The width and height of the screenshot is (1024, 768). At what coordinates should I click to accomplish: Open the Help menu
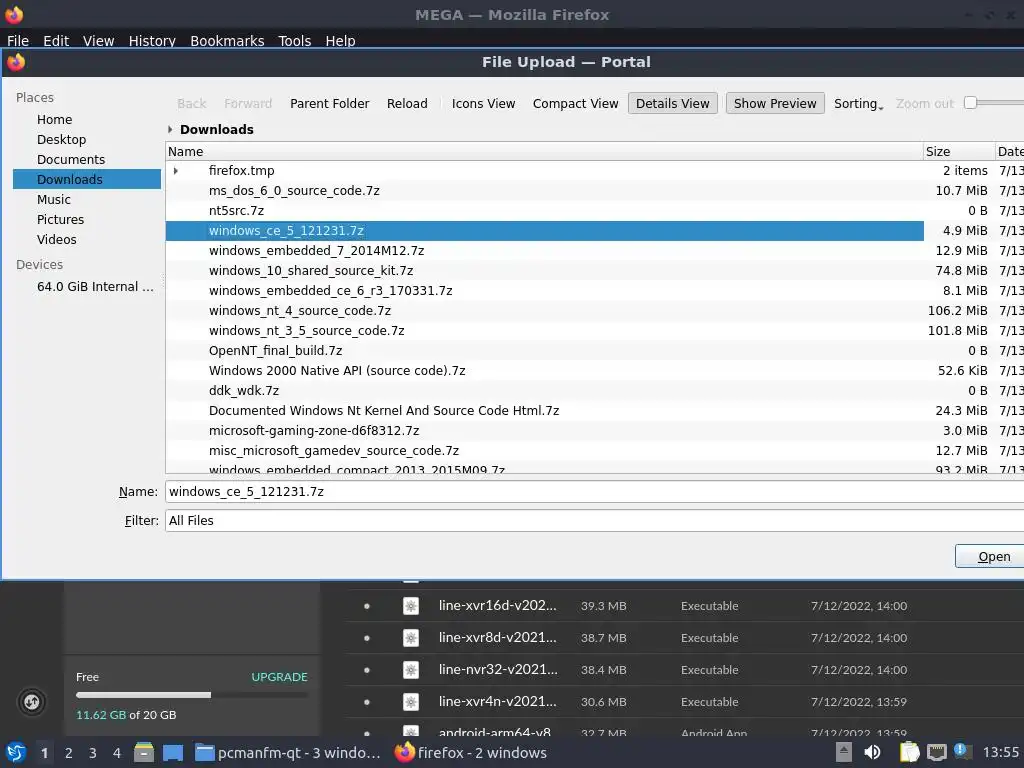click(340, 40)
